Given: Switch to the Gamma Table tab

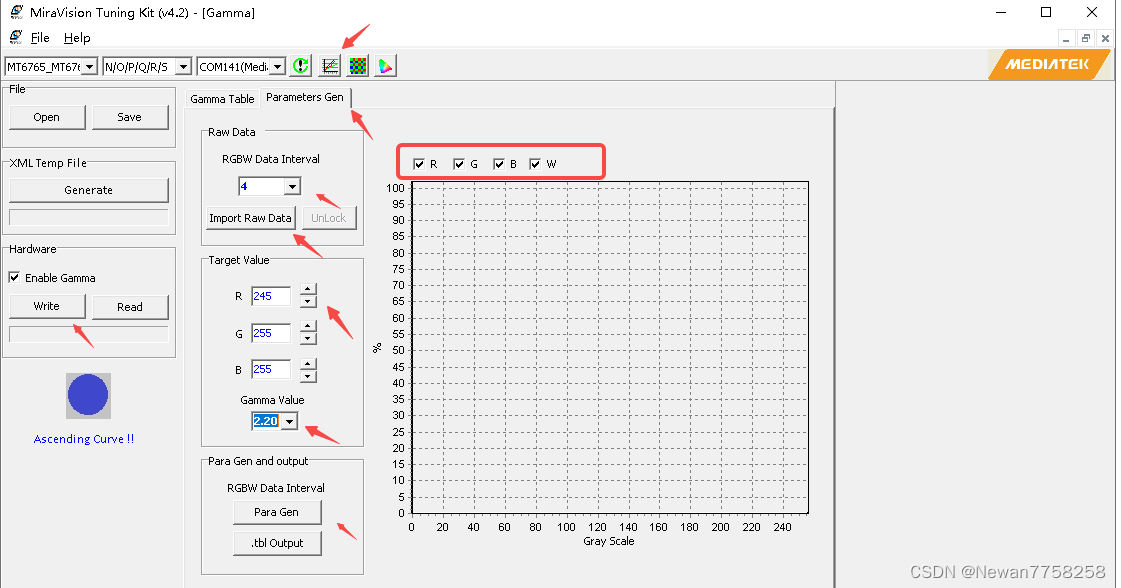Looking at the screenshot, I should (x=222, y=99).
